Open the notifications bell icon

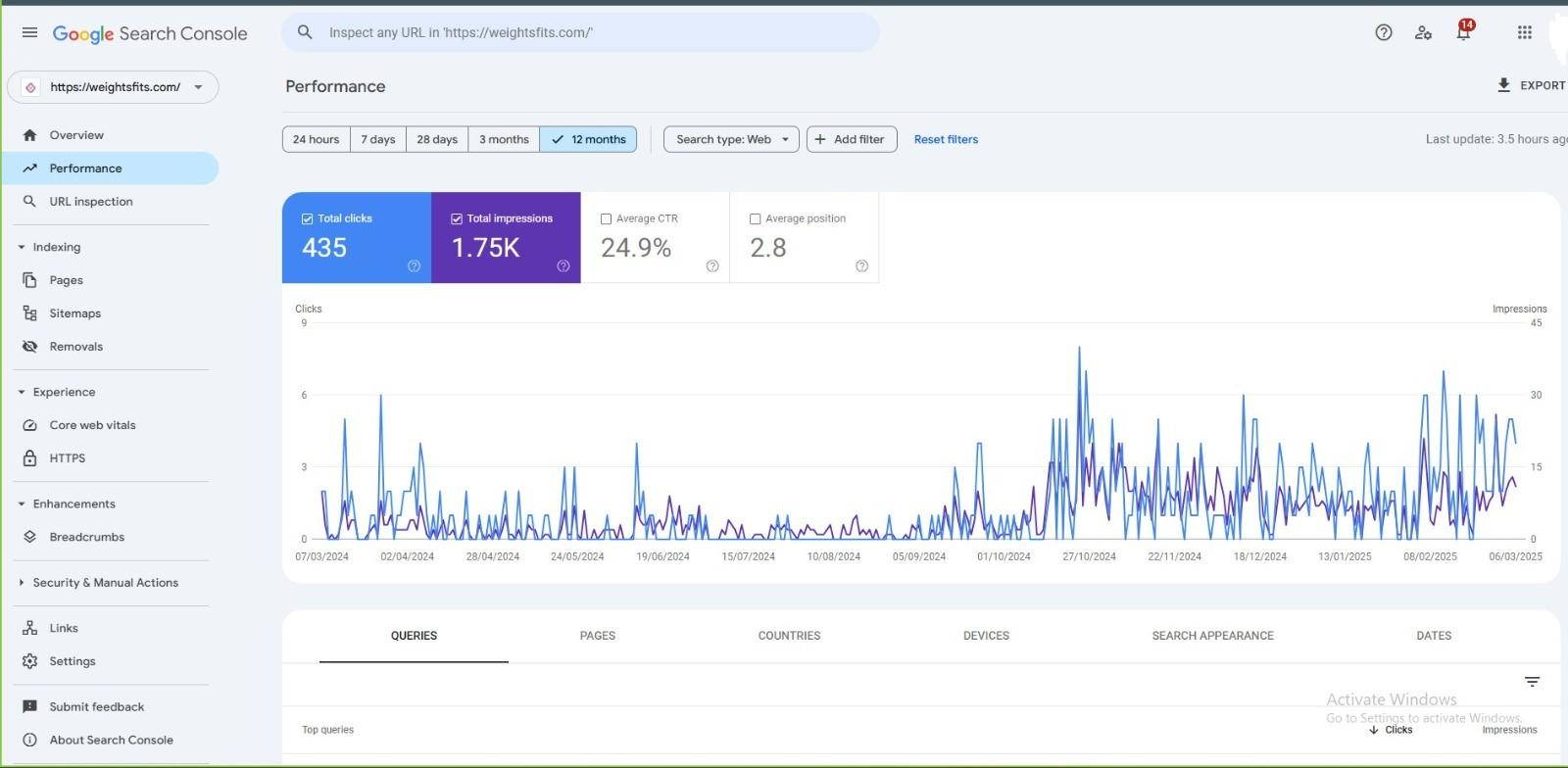pyautogui.click(x=1462, y=32)
